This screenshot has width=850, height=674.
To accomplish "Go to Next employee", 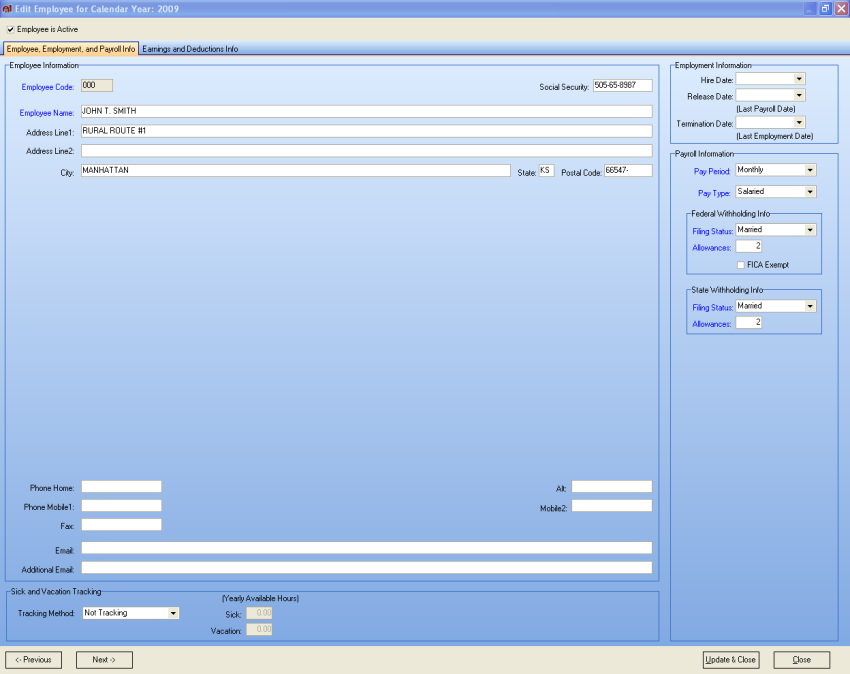I will [104, 660].
